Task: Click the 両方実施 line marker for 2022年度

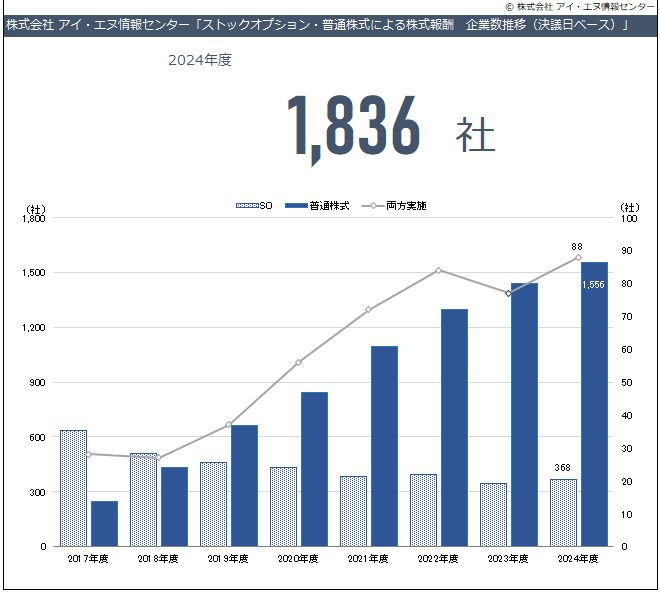Action: pyautogui.click(x=439, y=270)
